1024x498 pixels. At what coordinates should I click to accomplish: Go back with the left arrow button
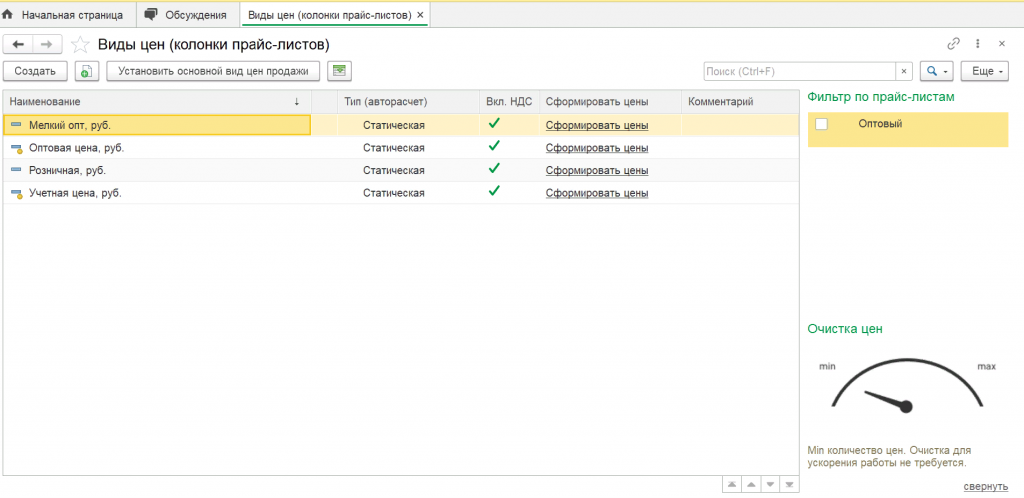(x=18, y=44)
